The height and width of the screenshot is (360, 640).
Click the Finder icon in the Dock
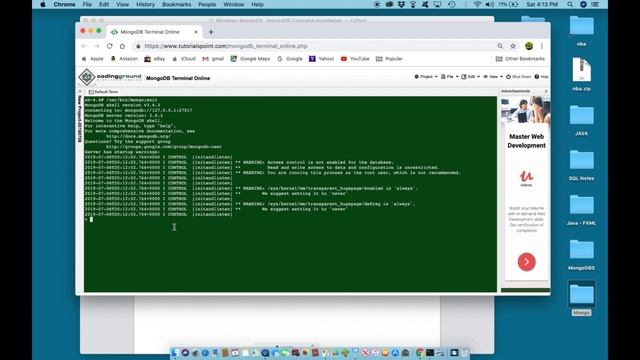[x=176, y=353]
